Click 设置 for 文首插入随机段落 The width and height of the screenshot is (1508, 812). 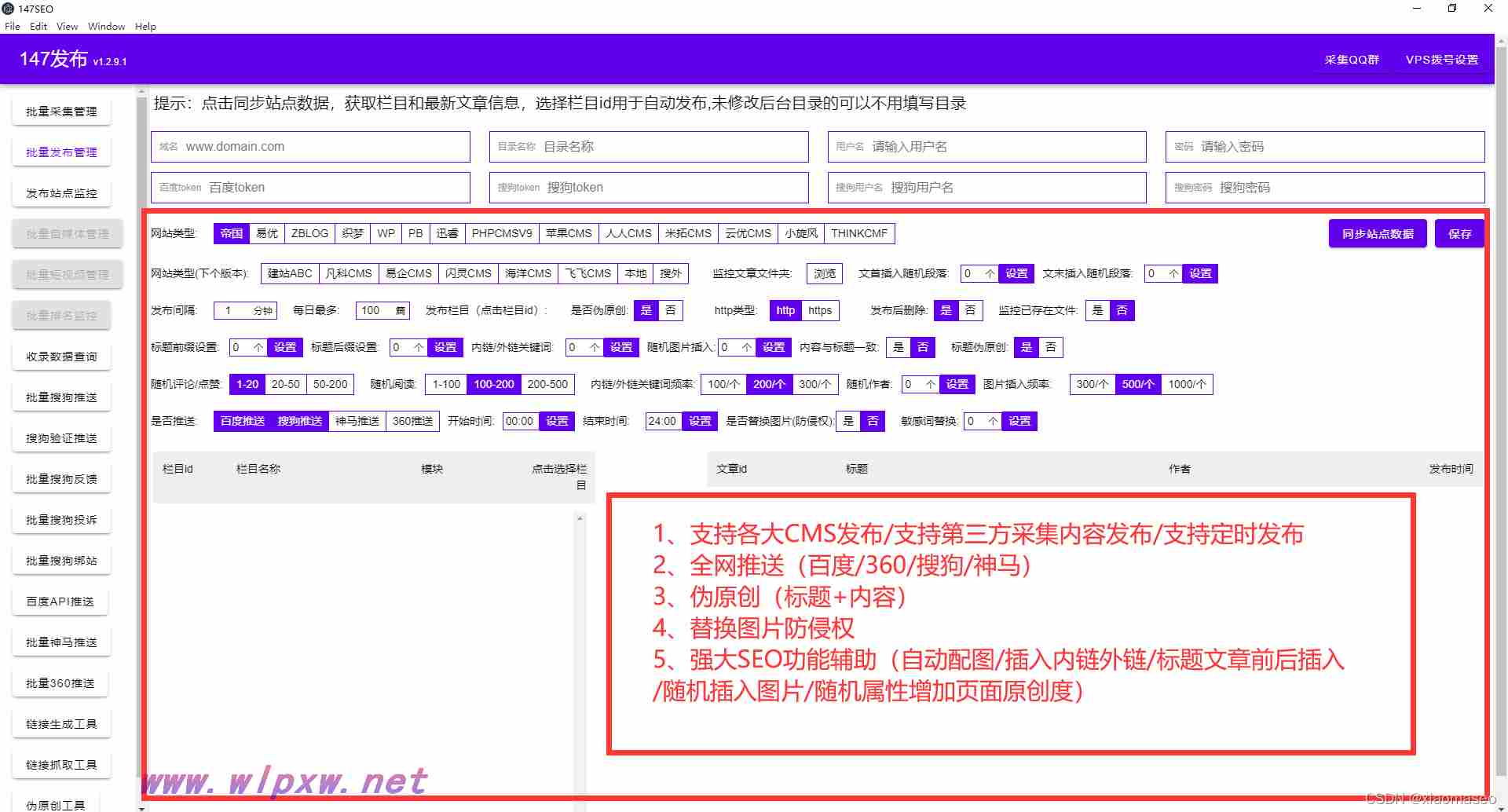1016,273
